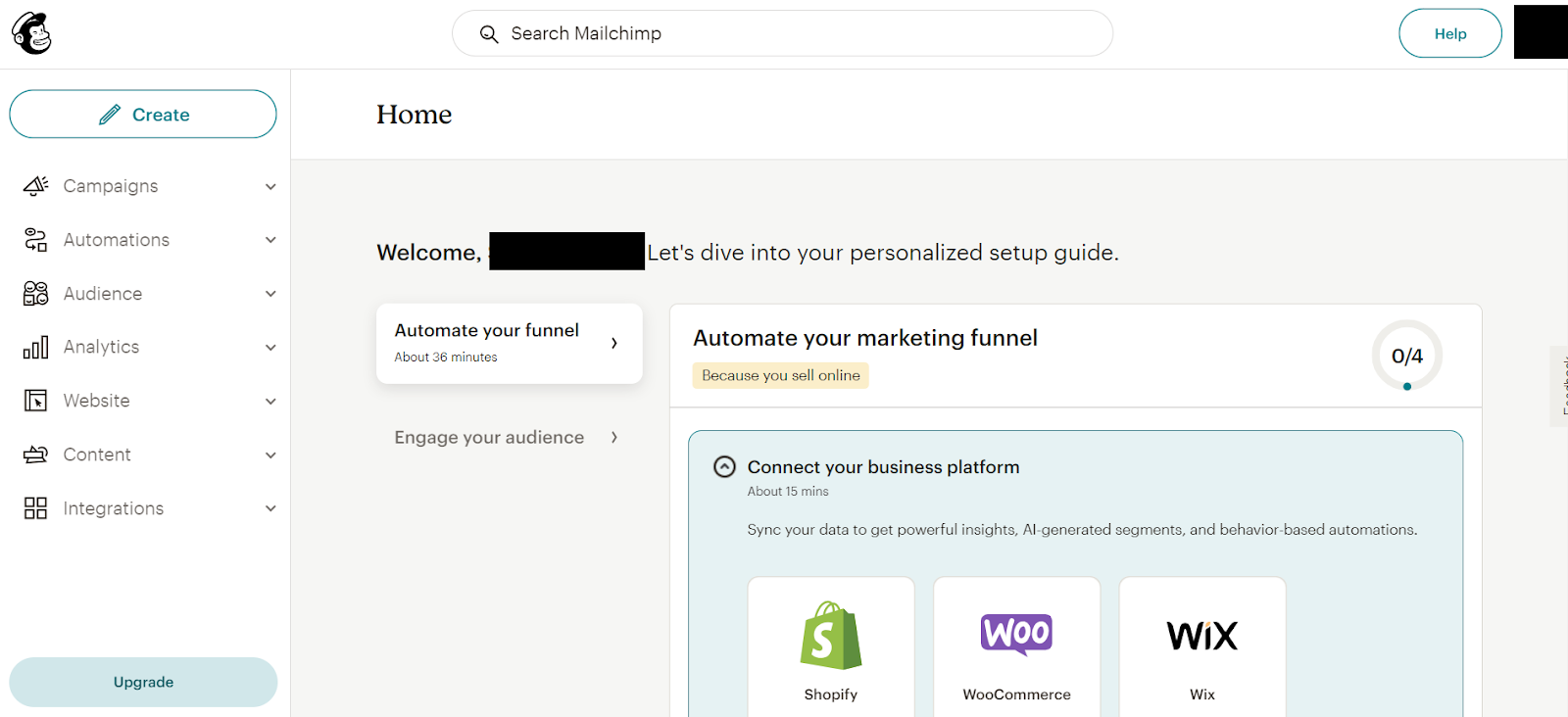
Task: Open the Feedback side tab
Action: click(x=1560, y=386)
